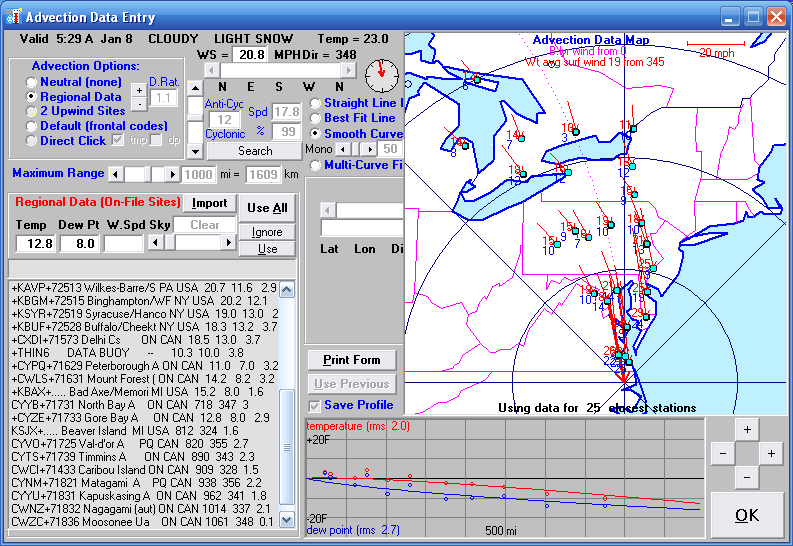Click the up arrow beside Anti-Cyc

click(195, 88)
